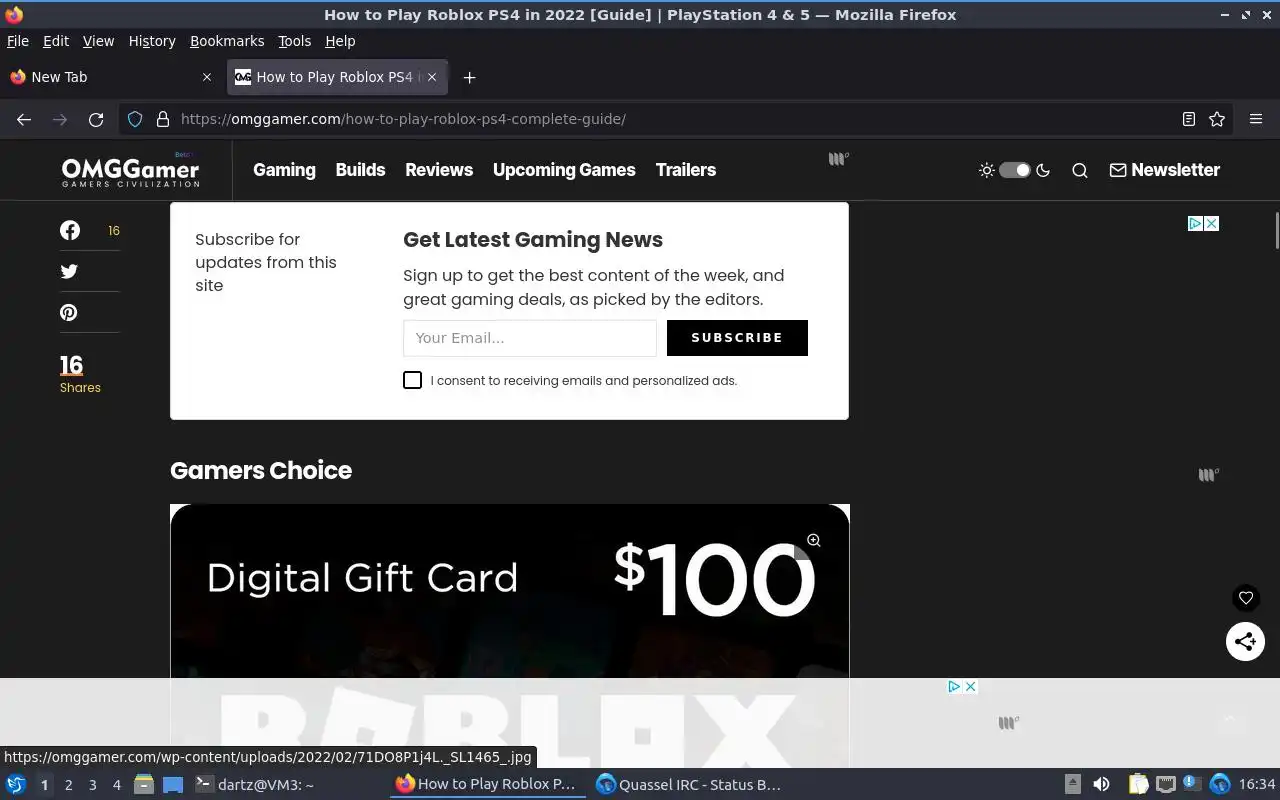Close the New Tab tab
Screen dimensions: 1280x800
pyautogui.click(x=207, y=77)
